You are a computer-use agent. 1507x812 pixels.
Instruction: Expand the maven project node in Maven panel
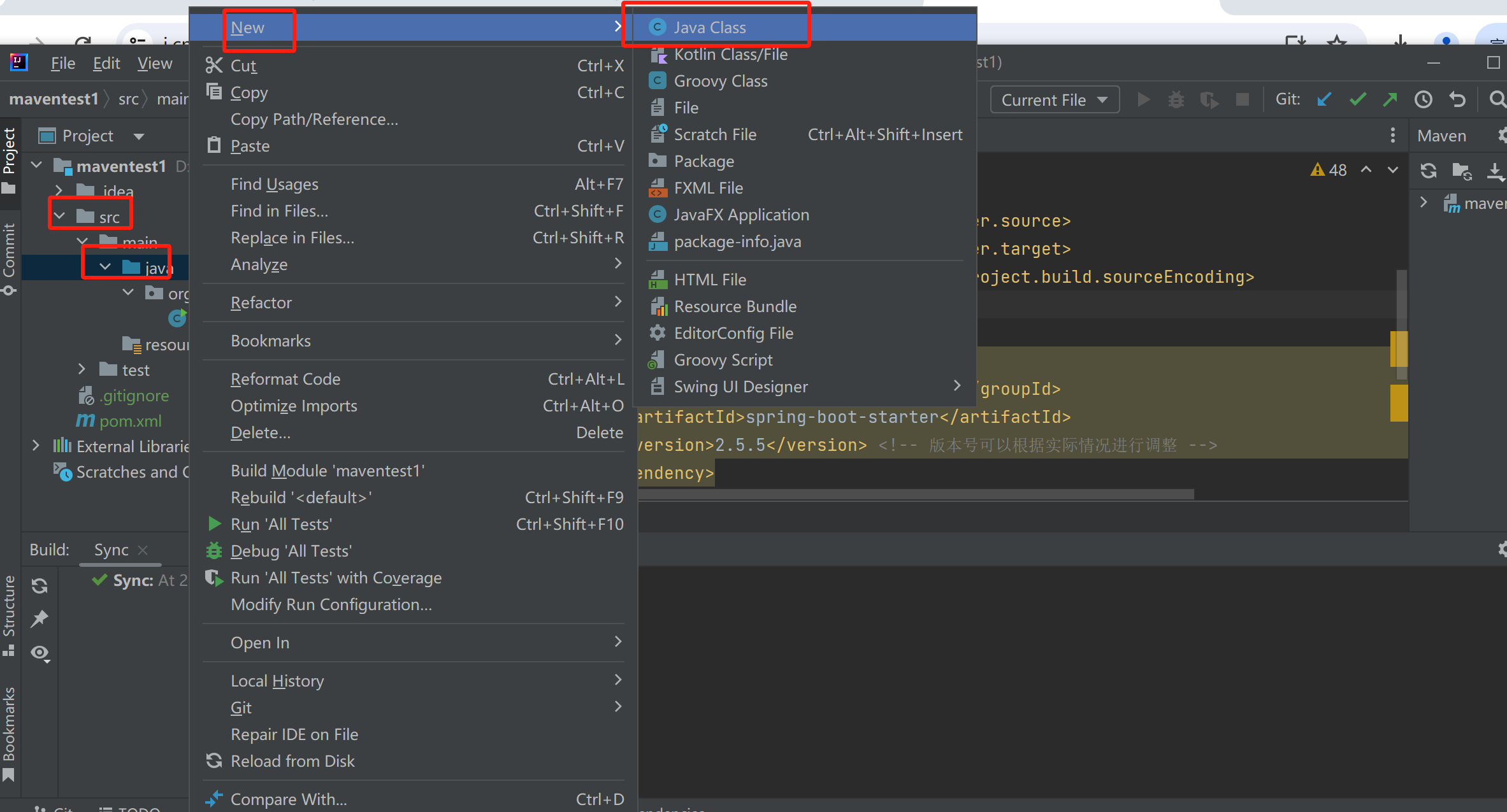pos(1424,203)
